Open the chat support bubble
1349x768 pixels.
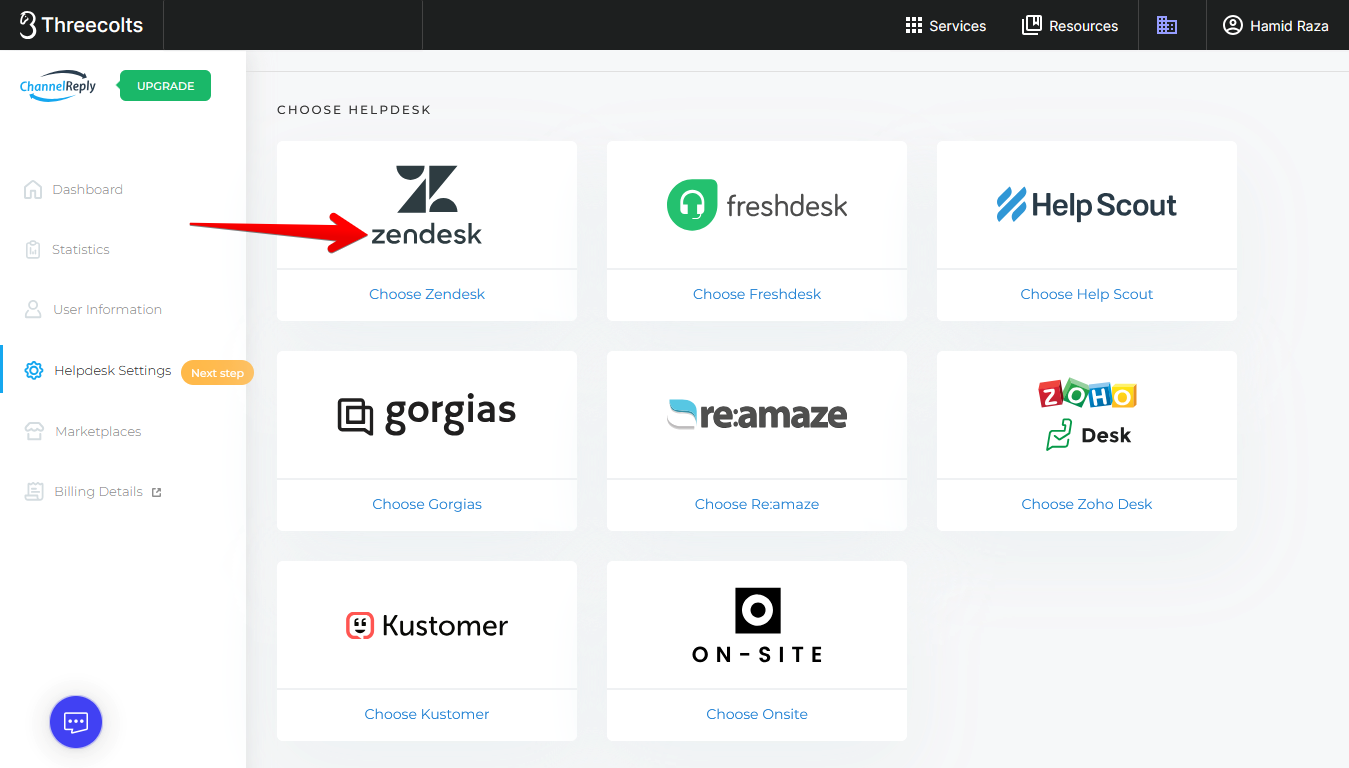(x=76, y=722)
